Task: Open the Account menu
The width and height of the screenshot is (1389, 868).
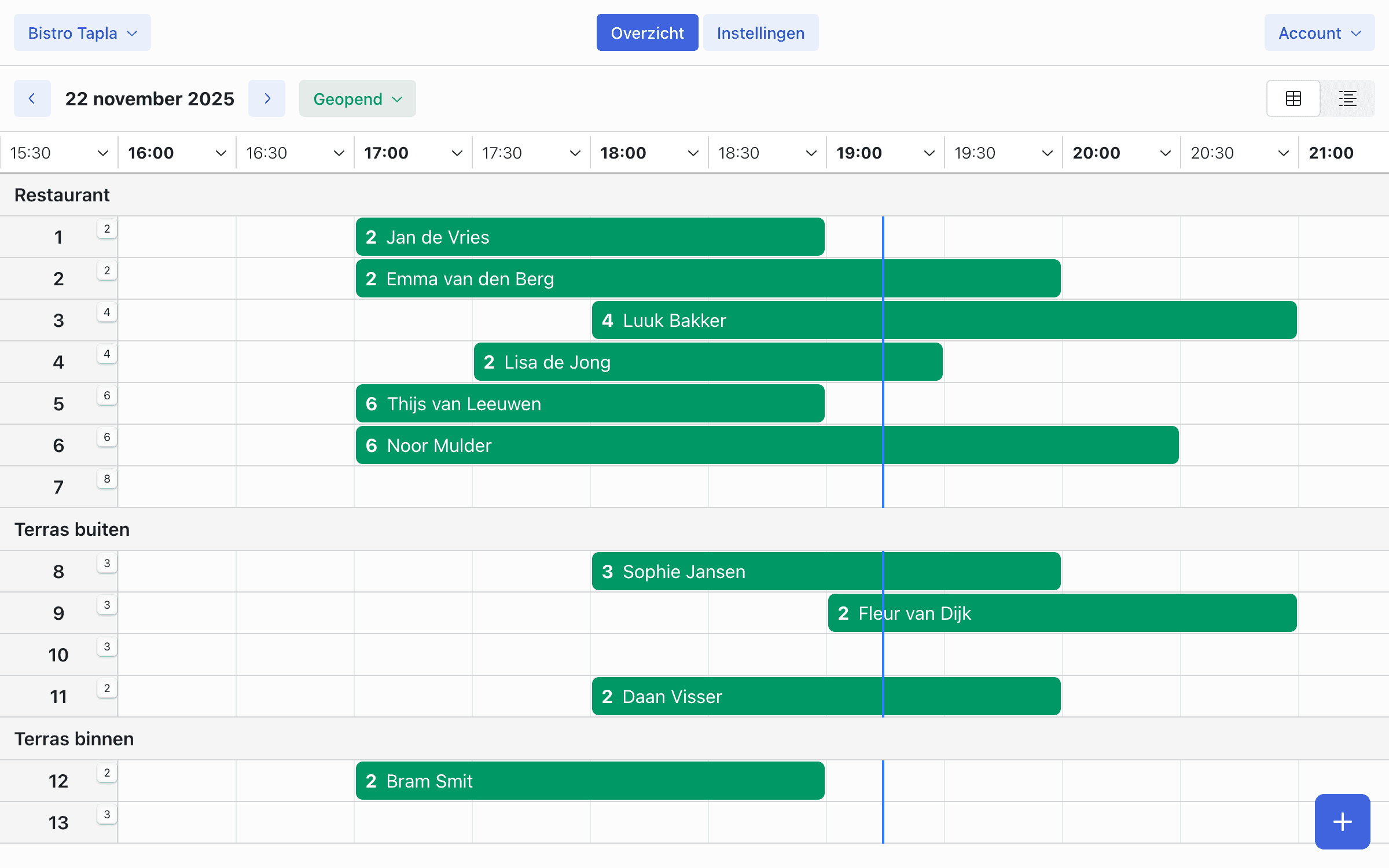Action: click(x=1319, y=32)
